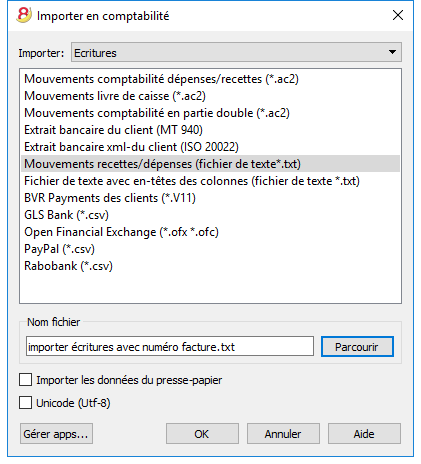Viewport: 421px width, 464px height.
Task: Confirm import with OK button
Action: click(x=202, y=434)
